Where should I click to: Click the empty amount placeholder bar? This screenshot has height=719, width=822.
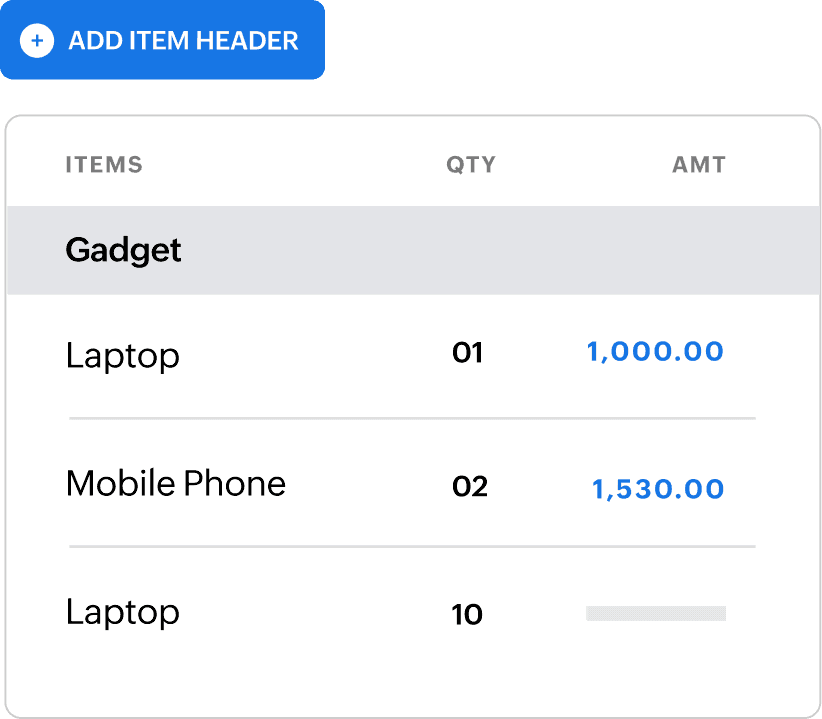click(656, 611)
